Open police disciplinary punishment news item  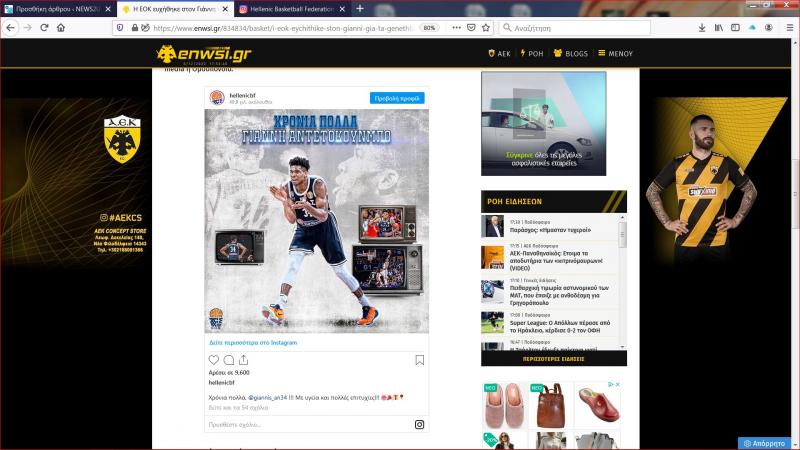[559, 295]
